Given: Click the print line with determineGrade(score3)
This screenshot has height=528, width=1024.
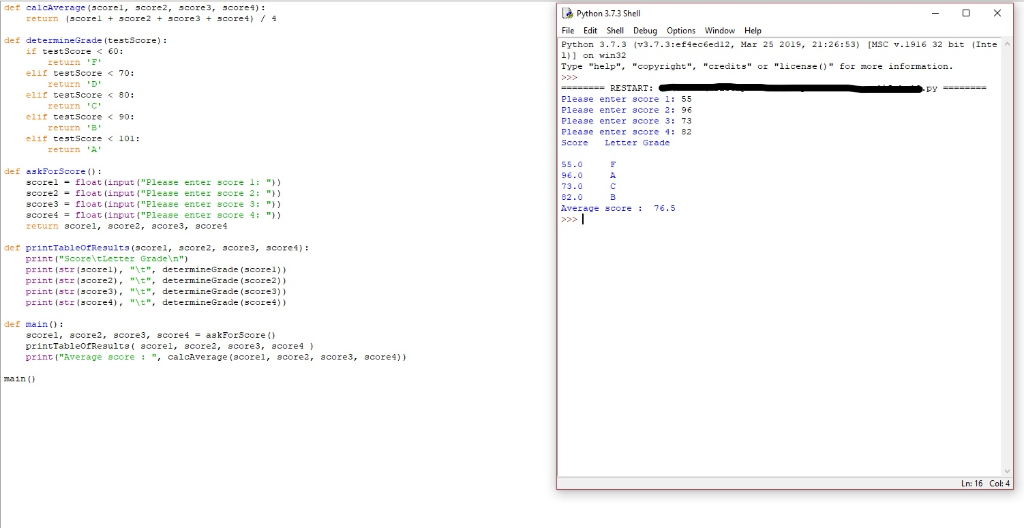Looking at the screenshot, I should pyautogui.click(x=156, y=291).
